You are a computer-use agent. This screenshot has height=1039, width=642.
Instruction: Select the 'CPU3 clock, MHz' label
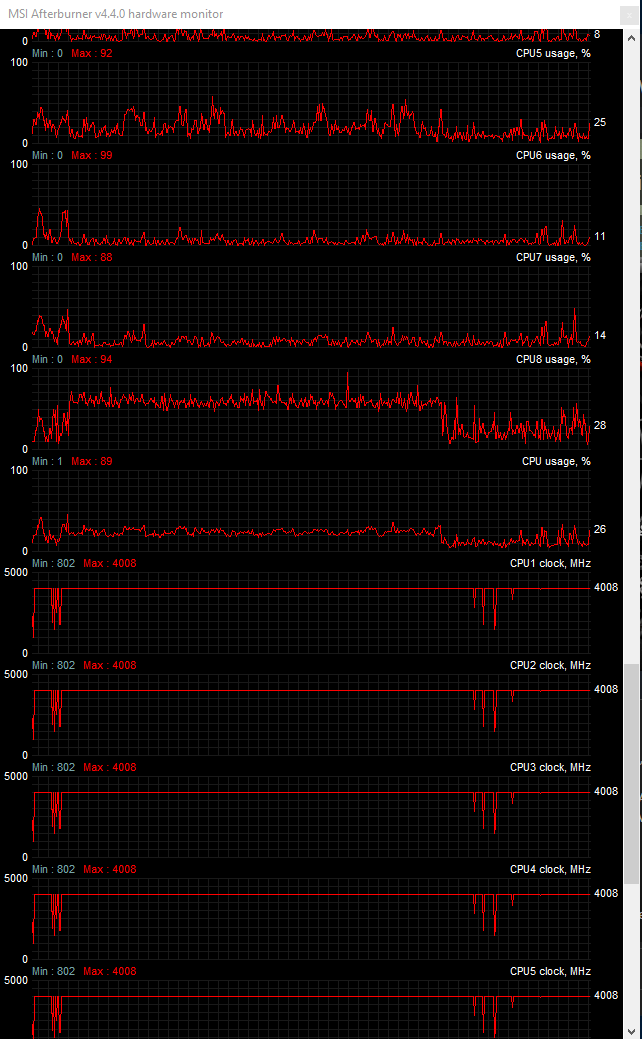[551, 768]
